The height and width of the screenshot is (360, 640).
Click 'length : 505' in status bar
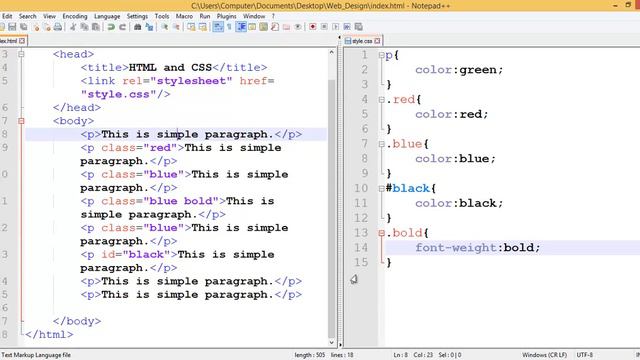(x=310, y=355)
